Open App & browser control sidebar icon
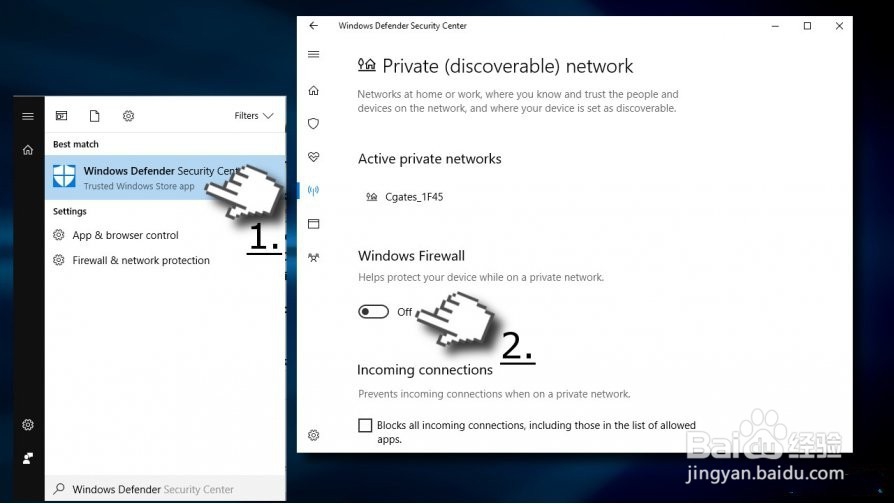 (x=314, y=223)
